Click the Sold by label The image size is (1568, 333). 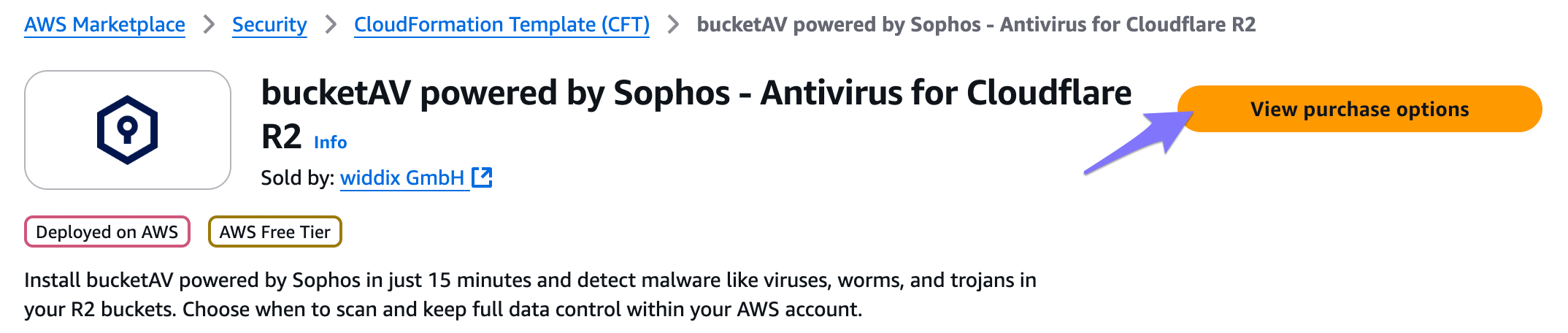pyautogui.click(x=298, y=177)
